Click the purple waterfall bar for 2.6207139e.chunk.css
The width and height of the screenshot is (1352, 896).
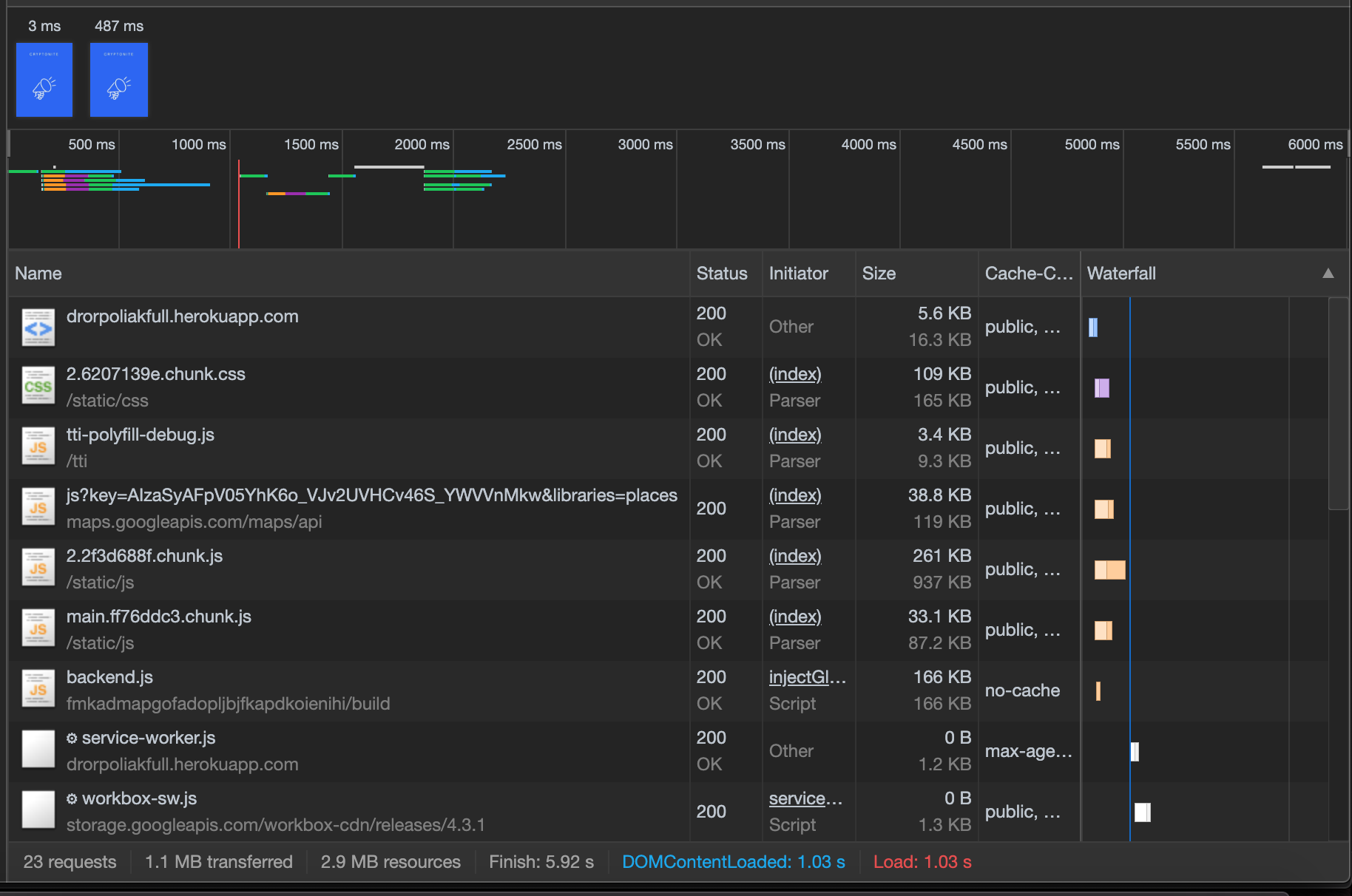(x=1102, y=388)
